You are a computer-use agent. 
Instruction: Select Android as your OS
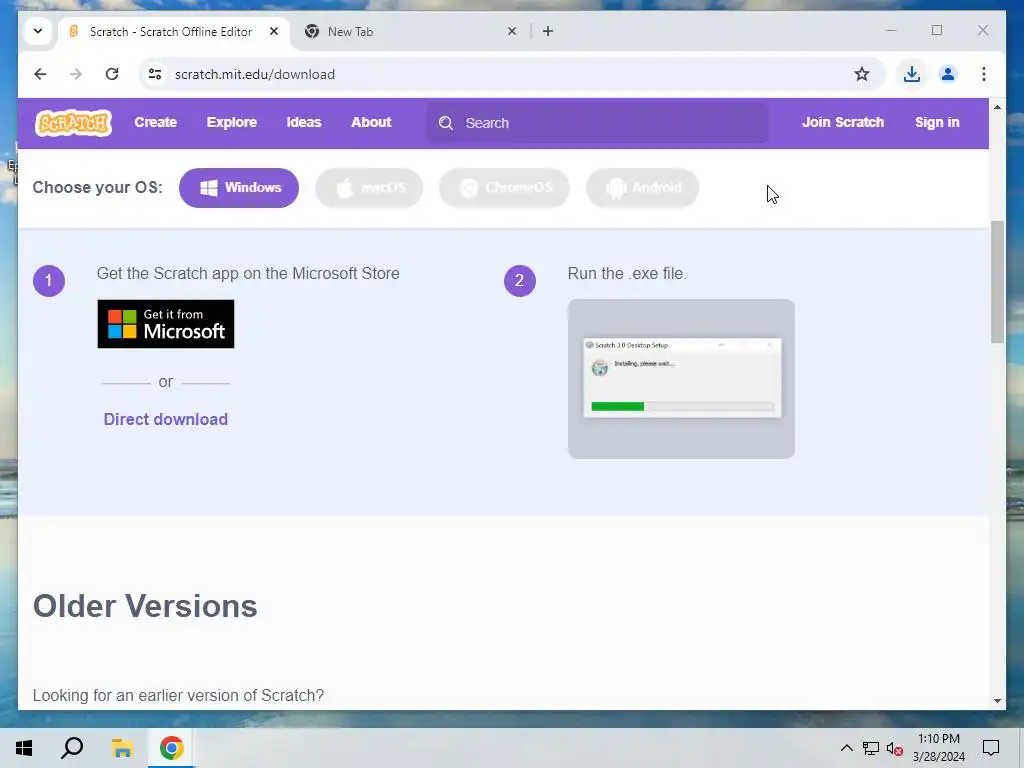click(643, 188)
